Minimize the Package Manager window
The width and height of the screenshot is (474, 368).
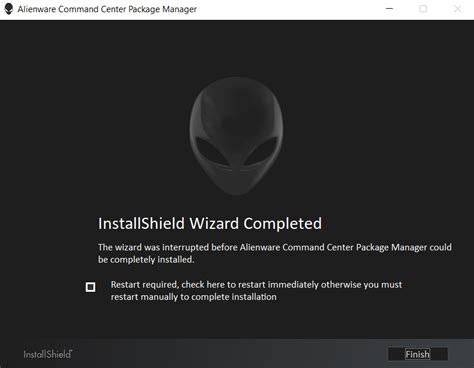(x=389, y=9)
